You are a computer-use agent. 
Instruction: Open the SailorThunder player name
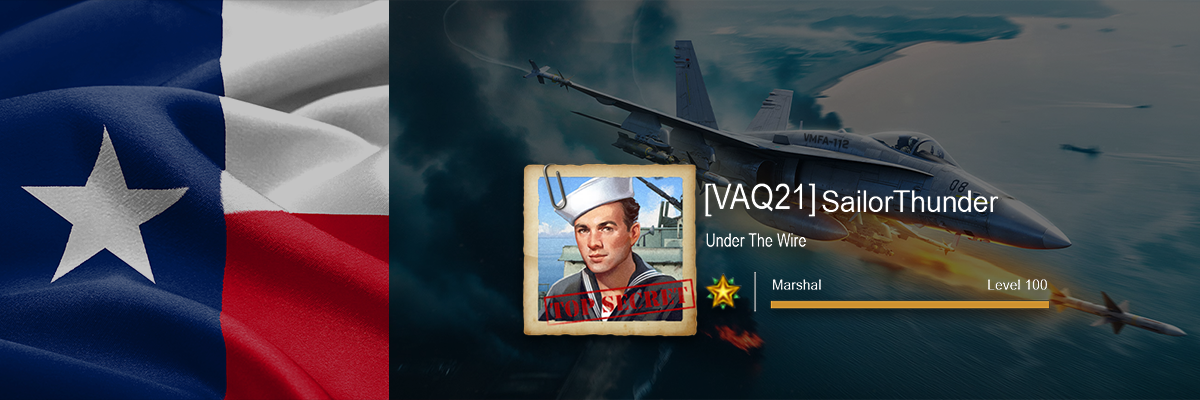point(909,203)
